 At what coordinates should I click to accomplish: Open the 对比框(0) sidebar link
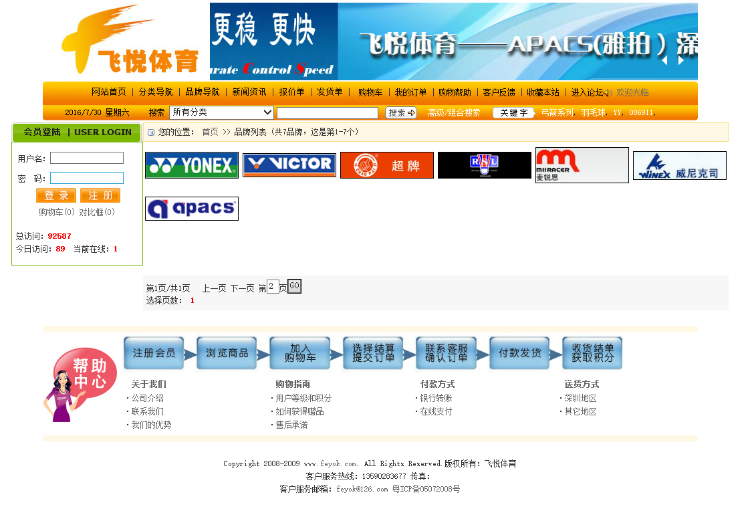pos(97,212)
